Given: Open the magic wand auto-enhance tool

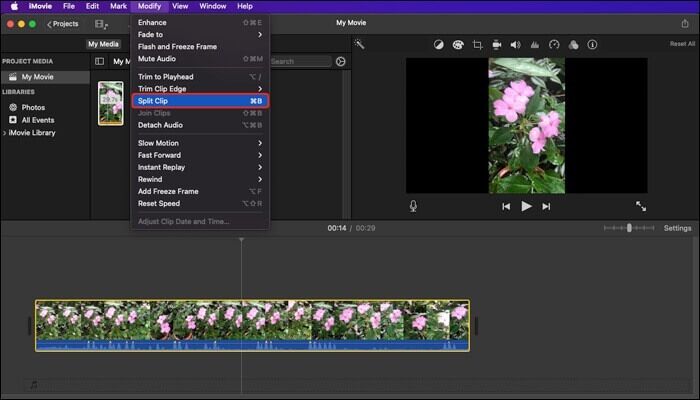Looking at the screenshot, I should pyautogui.click(x=359, y=44).
